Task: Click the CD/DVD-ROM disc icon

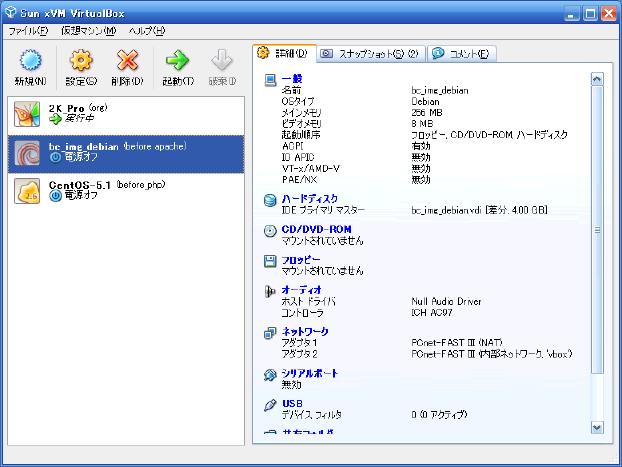Action: [270, 231]
